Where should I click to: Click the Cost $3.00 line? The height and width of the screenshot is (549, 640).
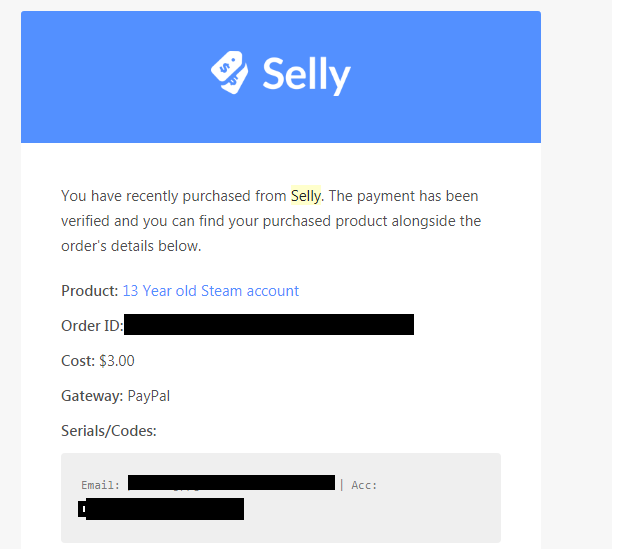tap(98, 361)
